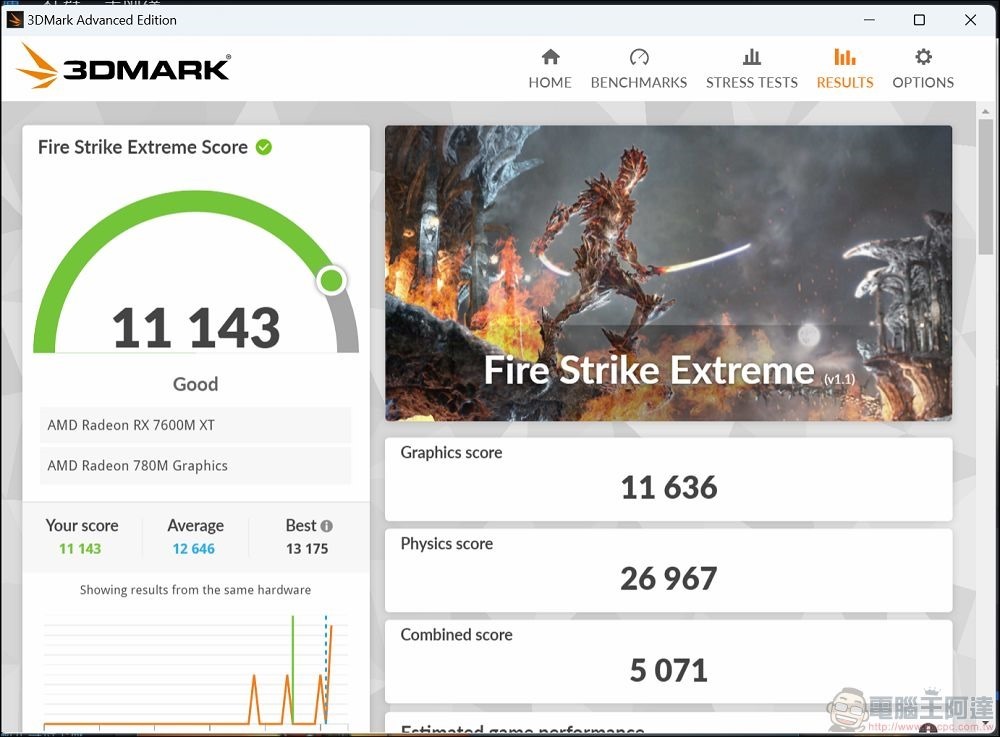Image resolution: width=1000 pixels, height=737 pixels.
Task: Minimize the 3DMark window
Action: pyautogui.click(x=869, y=20)
